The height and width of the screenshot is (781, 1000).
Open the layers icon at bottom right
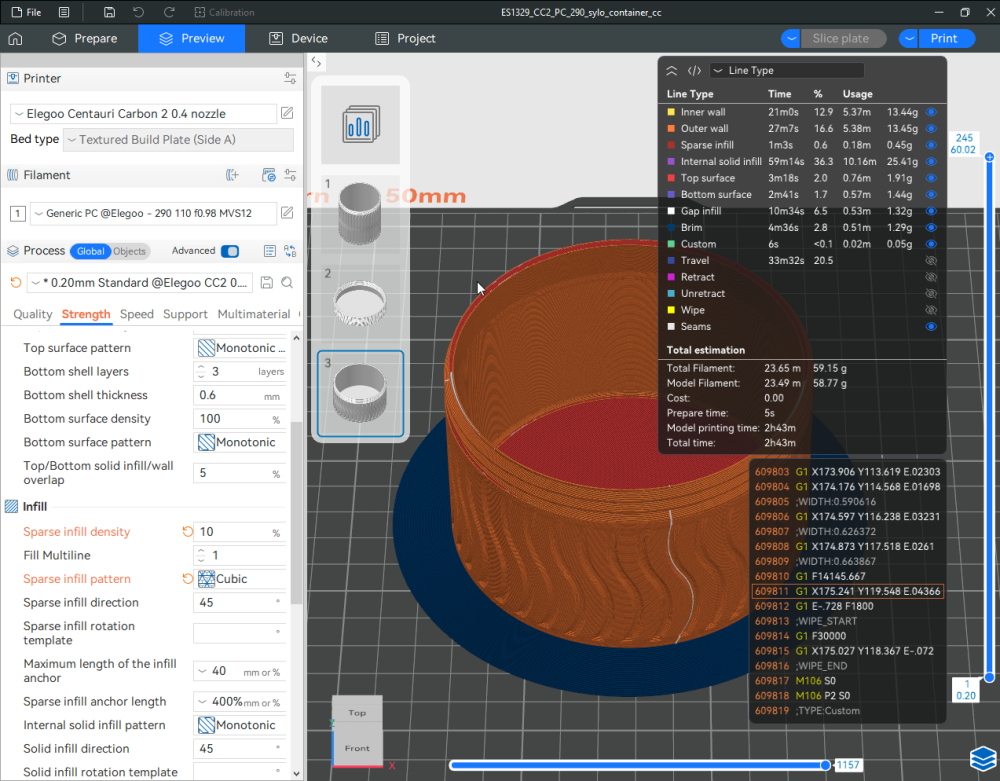point(982,759)
